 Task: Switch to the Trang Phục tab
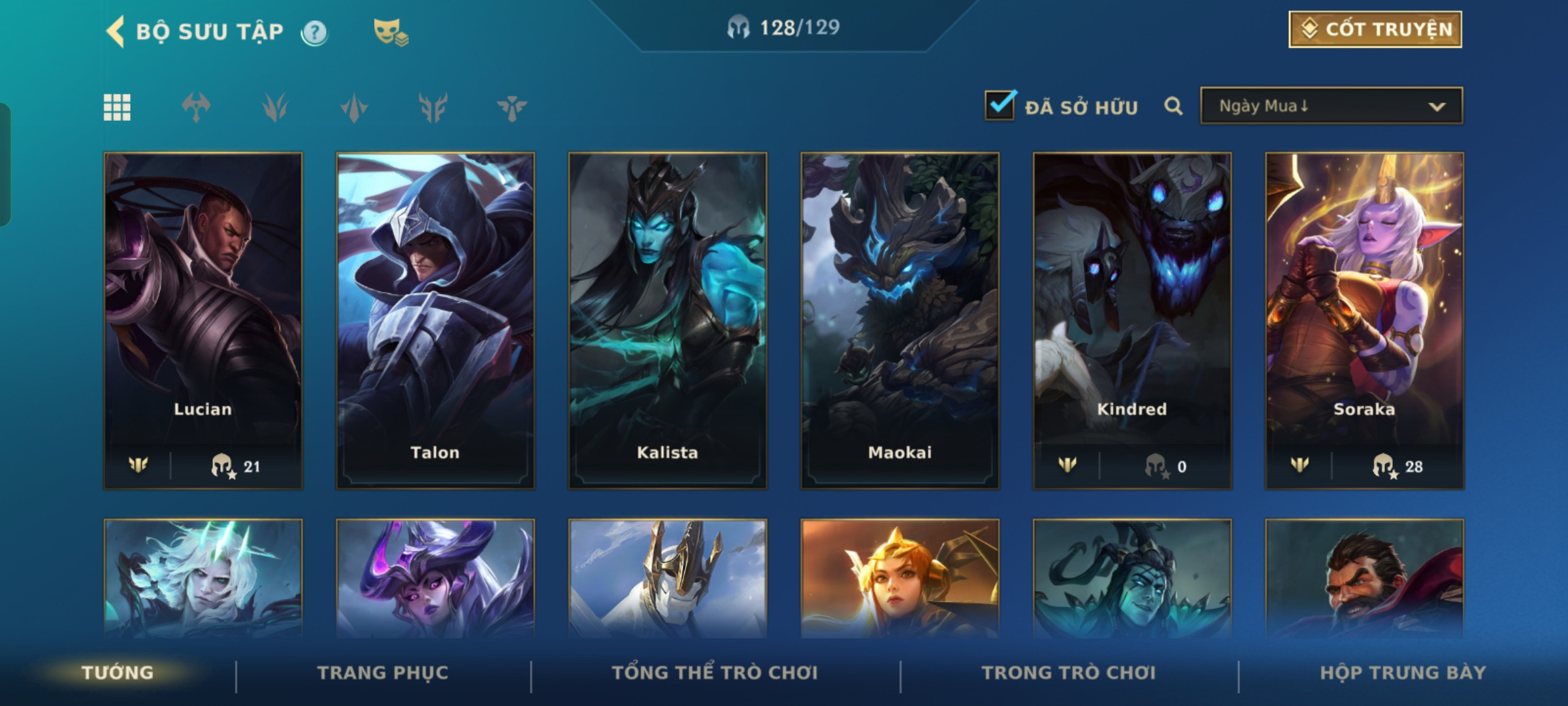[383, 673]
